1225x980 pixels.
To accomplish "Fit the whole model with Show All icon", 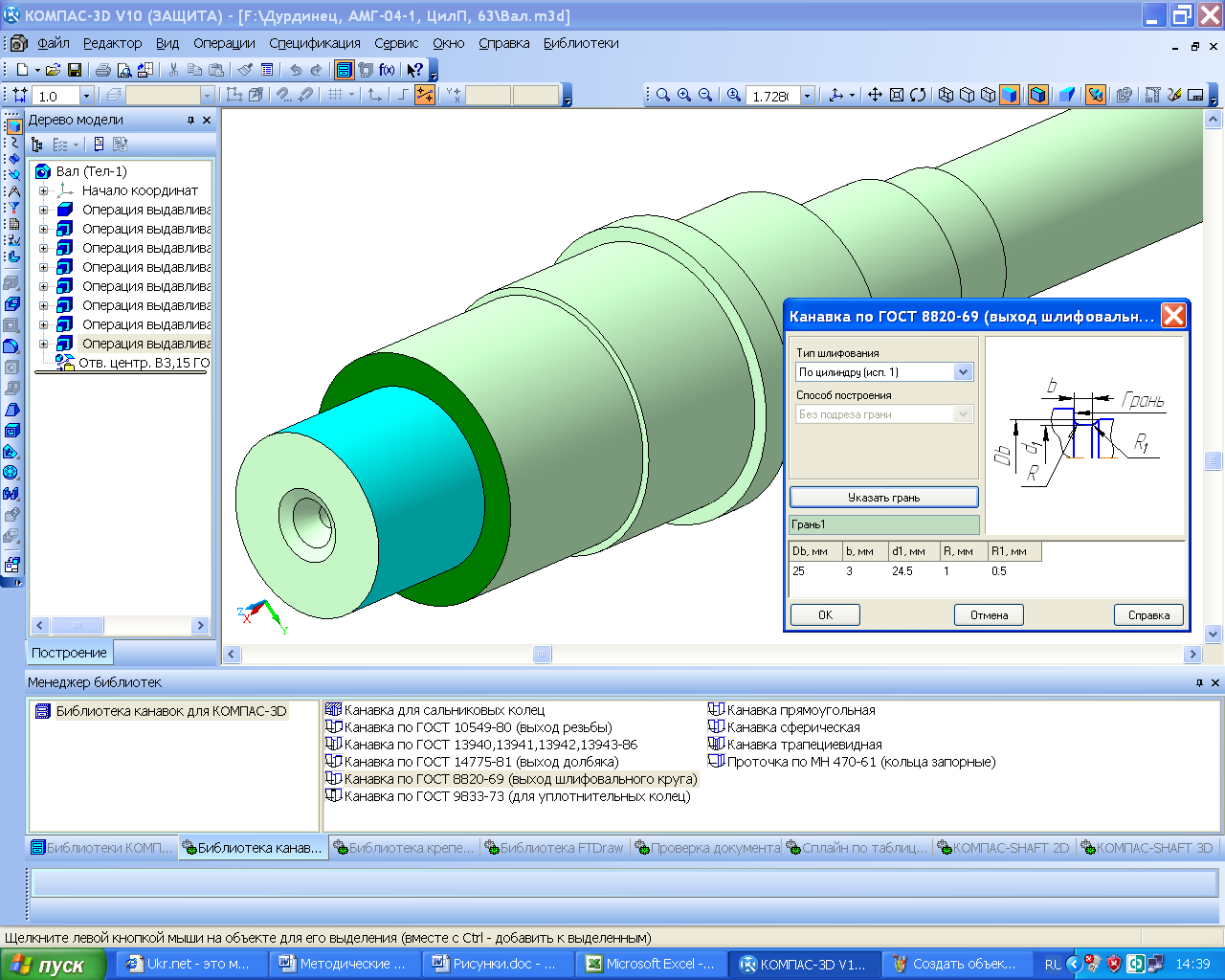I will (x=897, y=95).
